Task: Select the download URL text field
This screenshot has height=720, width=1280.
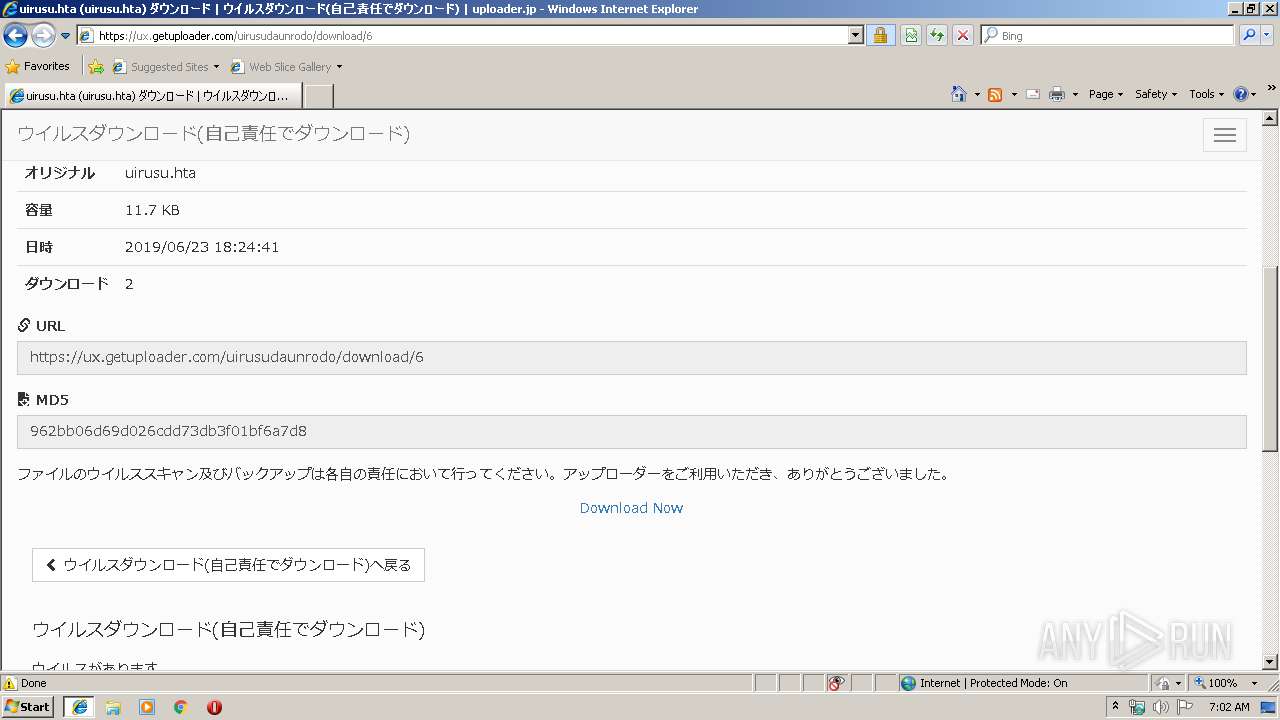Action: (631, 357)
